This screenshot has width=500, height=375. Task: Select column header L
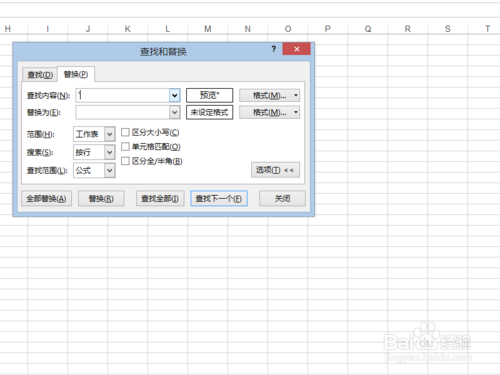168,29
